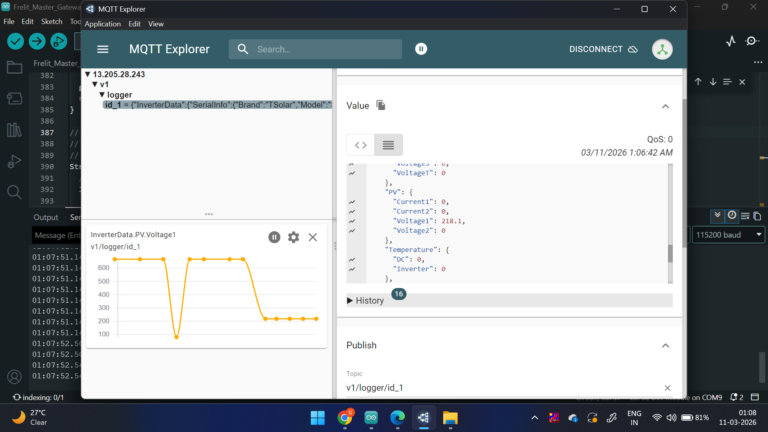Toggle serial monitor timestamp icon

(731, 215)
